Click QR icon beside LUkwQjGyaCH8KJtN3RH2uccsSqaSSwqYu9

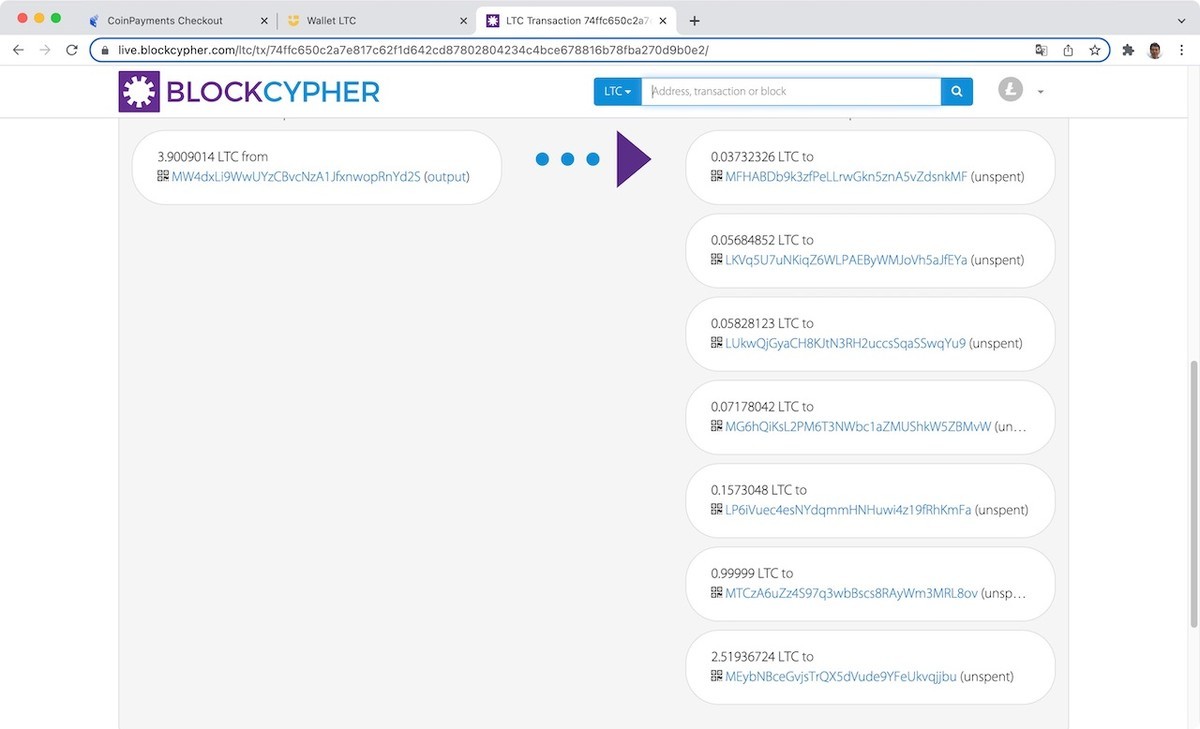tap(716, 343)
